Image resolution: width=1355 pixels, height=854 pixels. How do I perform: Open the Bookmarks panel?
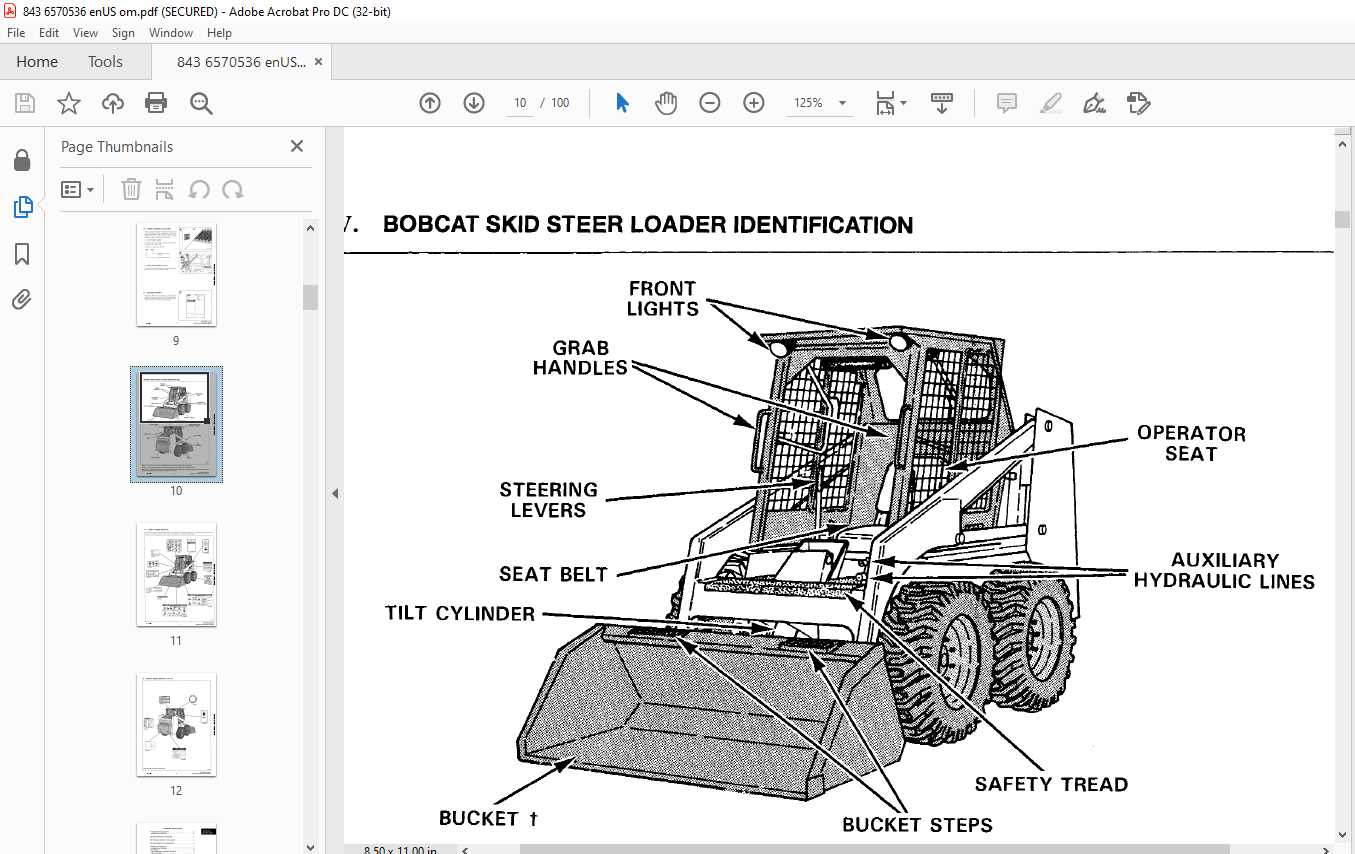click(x=22, y=254)
